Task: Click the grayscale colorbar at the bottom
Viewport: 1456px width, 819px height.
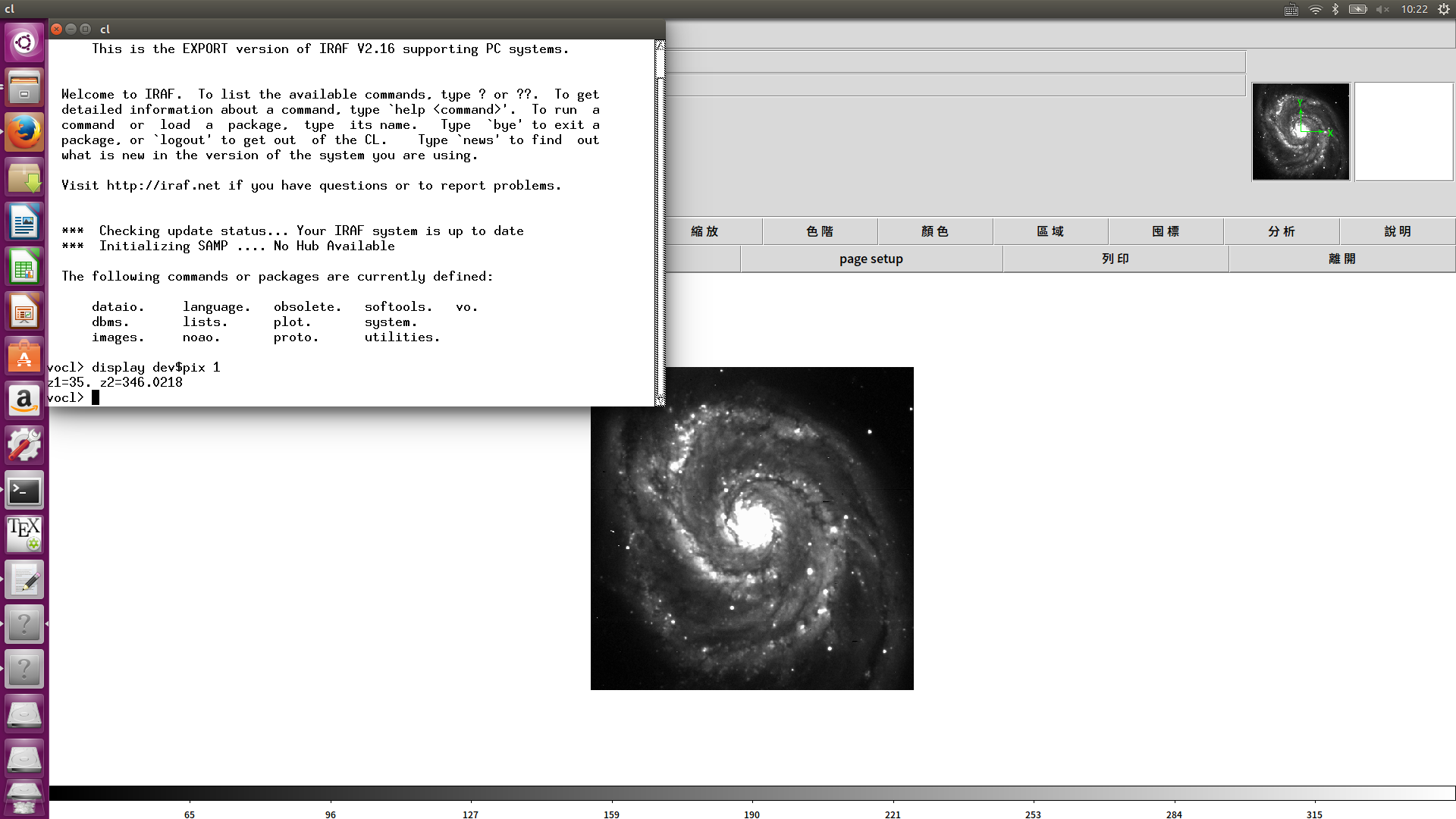Action: pyautogui.click(x=751, y=793)
